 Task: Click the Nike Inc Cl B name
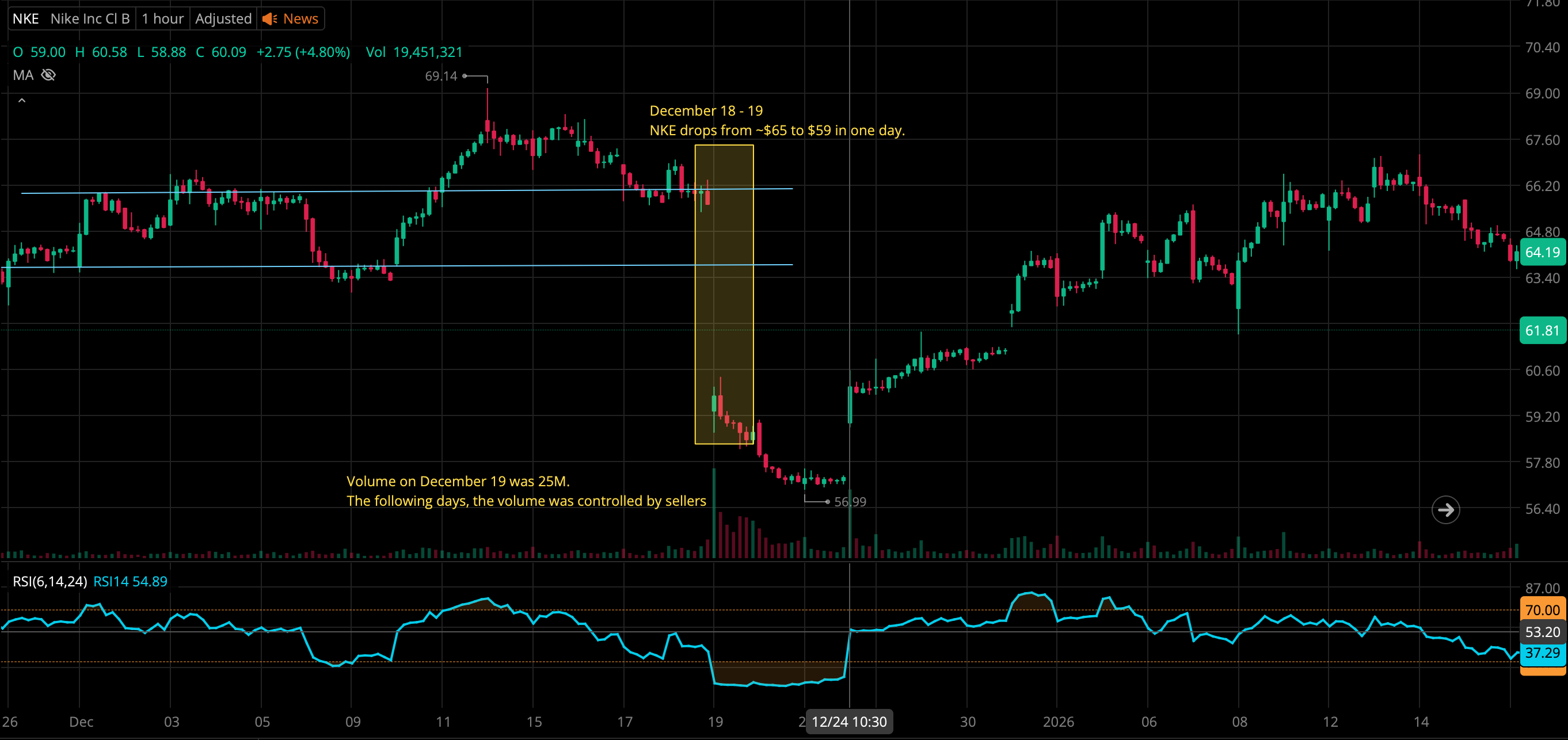tap(90, 19)
